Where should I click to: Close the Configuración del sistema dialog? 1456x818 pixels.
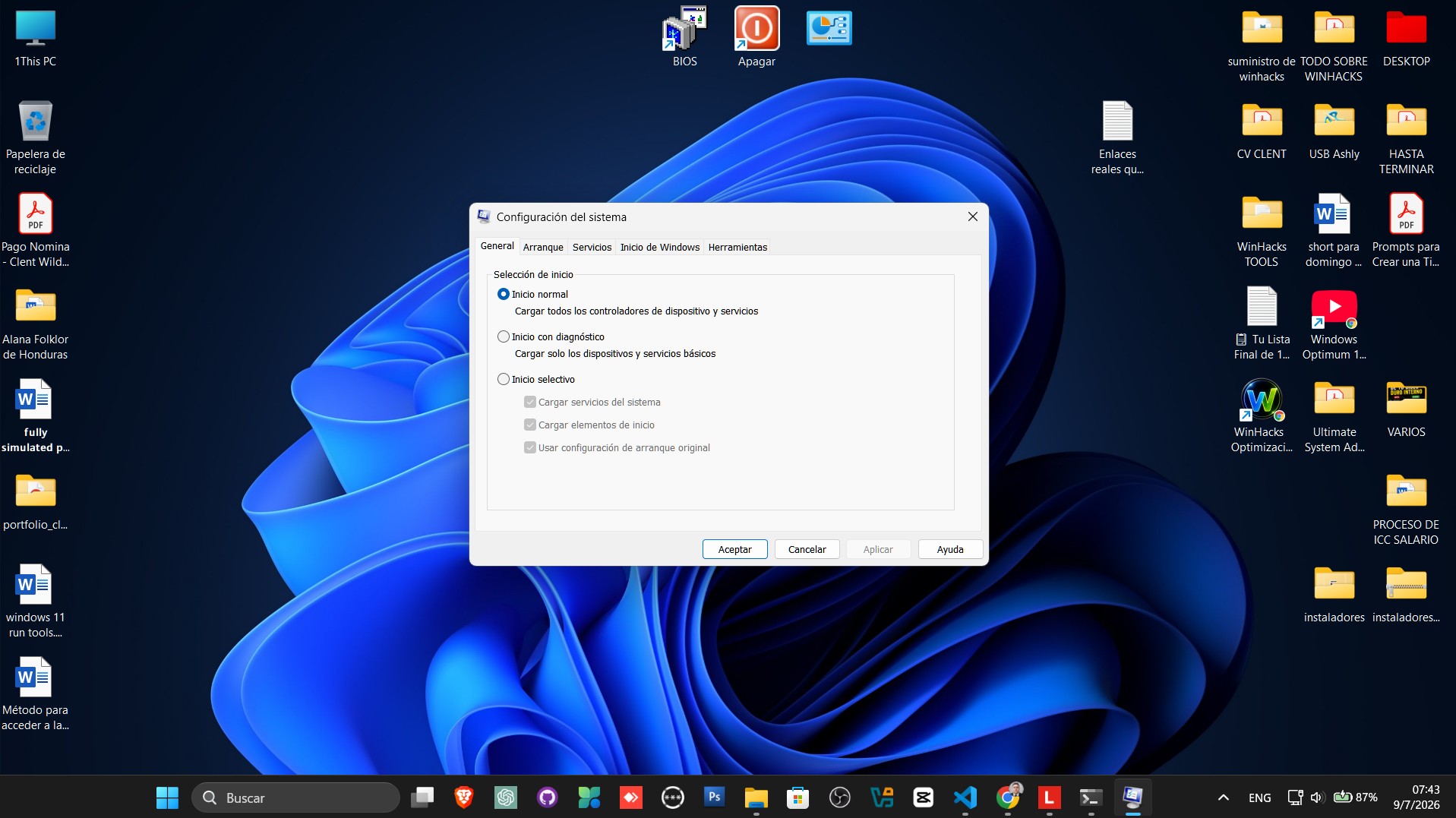click(x=972, y=216)
